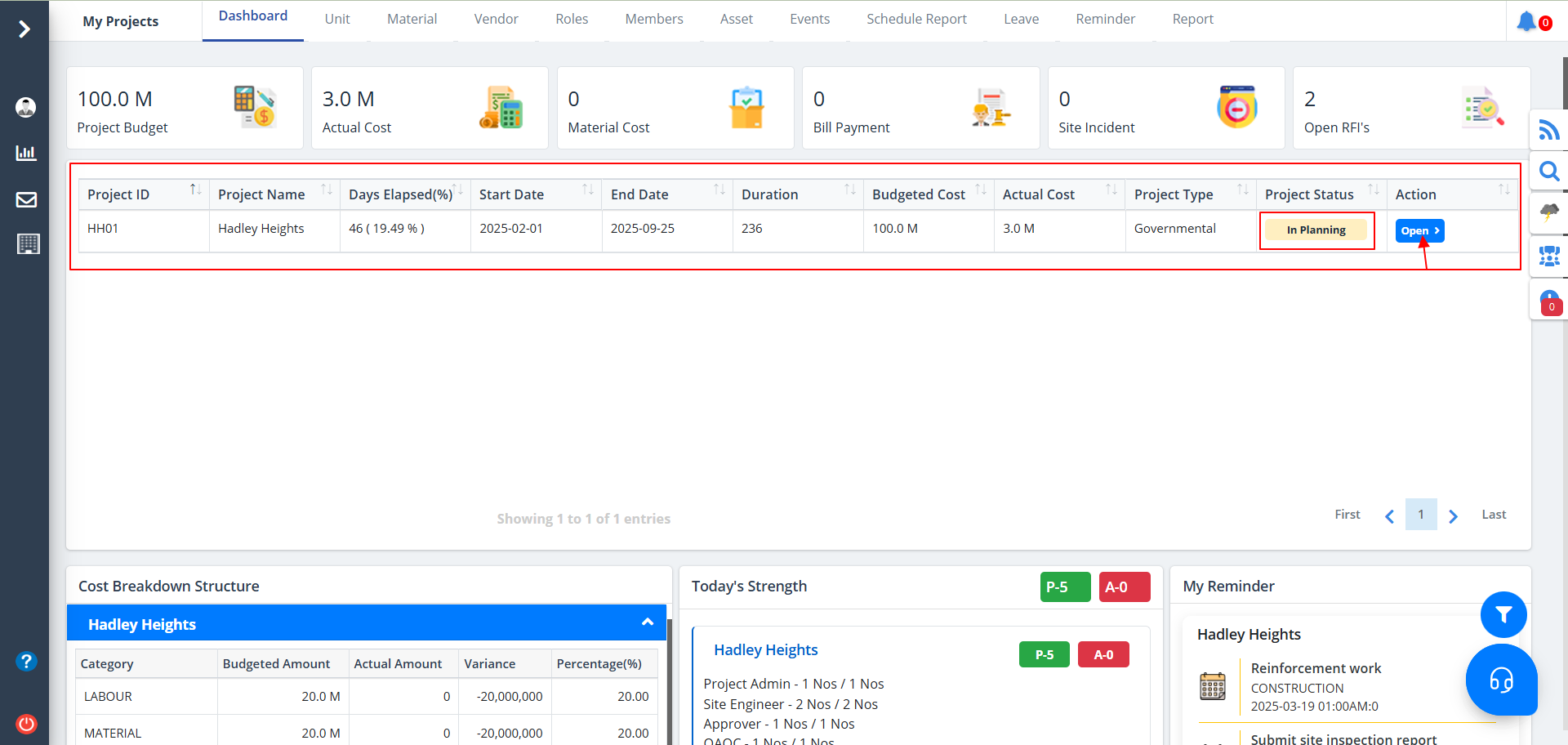
Task: Click the Hadley Heights strength link
Action: coord(765,650)
